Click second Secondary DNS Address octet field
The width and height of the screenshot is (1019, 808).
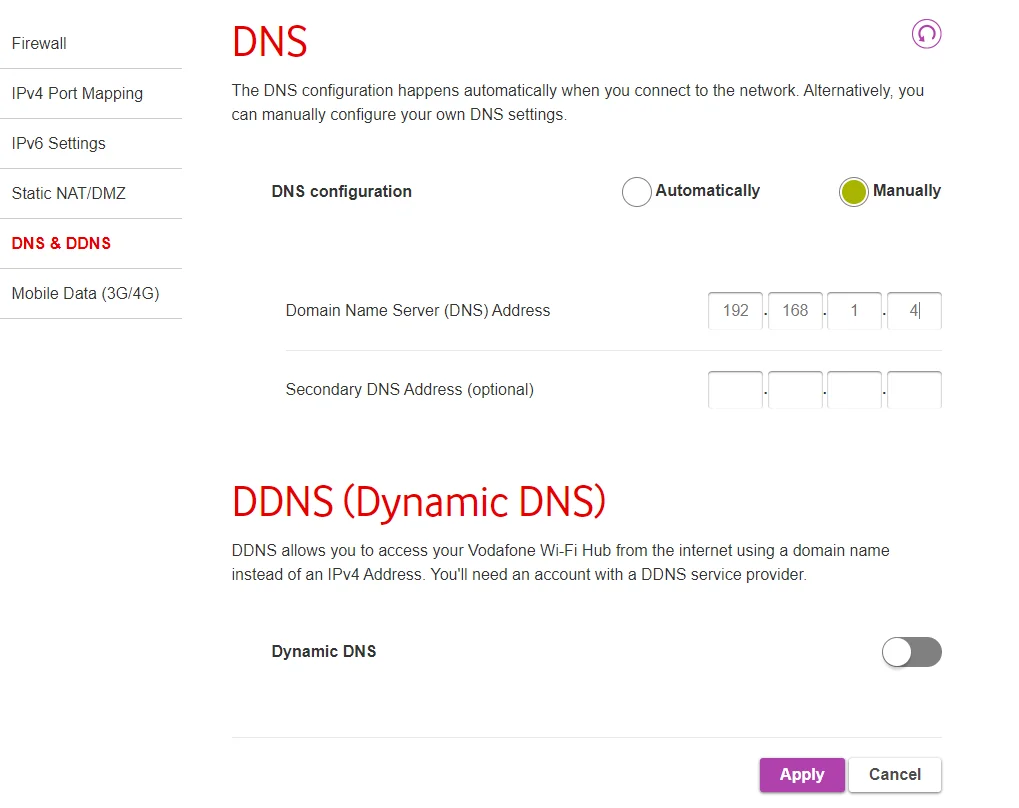coord(795,389)
